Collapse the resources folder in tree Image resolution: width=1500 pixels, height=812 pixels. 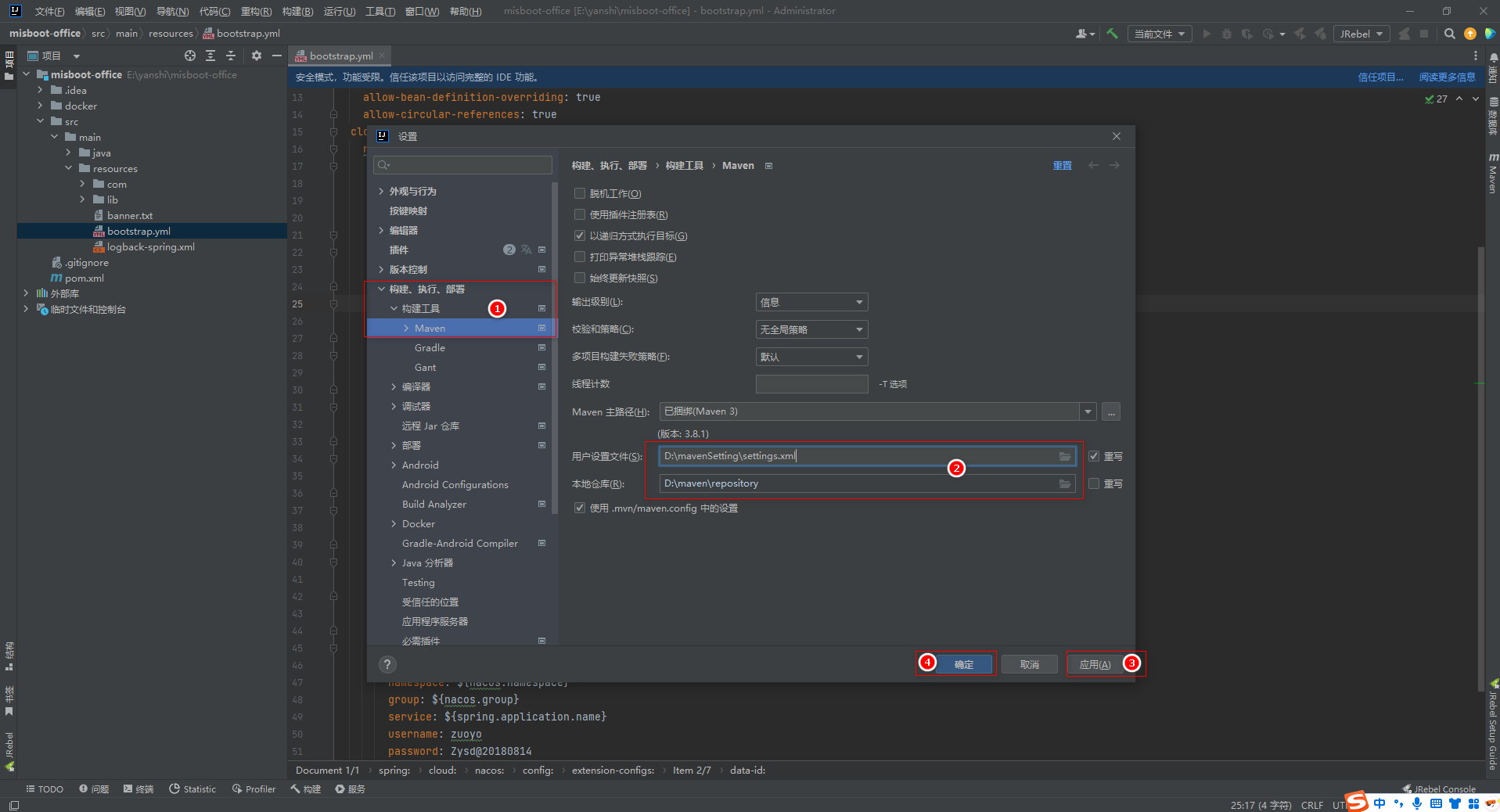68,168
